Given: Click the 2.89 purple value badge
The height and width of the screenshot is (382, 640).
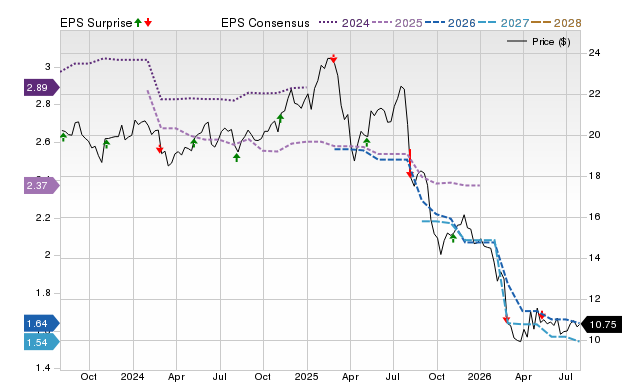Looking at the screenshot, I should (x=42, y=87).
